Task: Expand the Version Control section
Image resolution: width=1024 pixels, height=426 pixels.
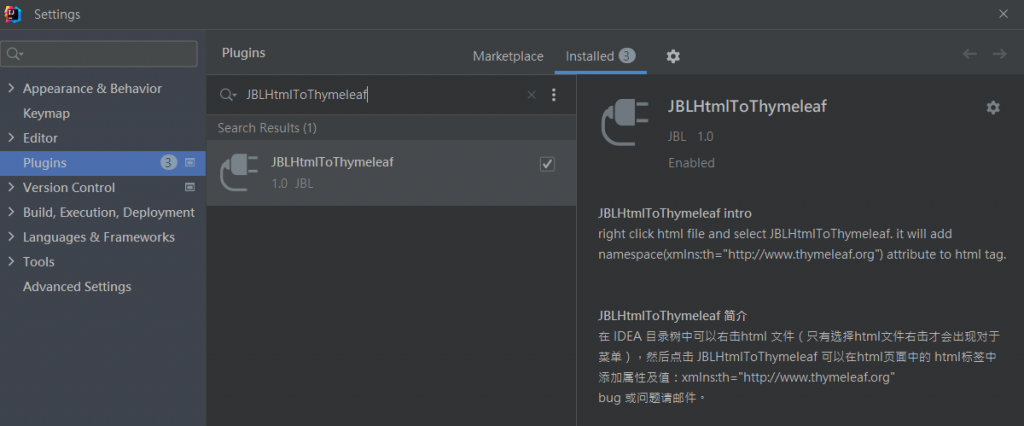Action: click(x=10, y=188)
